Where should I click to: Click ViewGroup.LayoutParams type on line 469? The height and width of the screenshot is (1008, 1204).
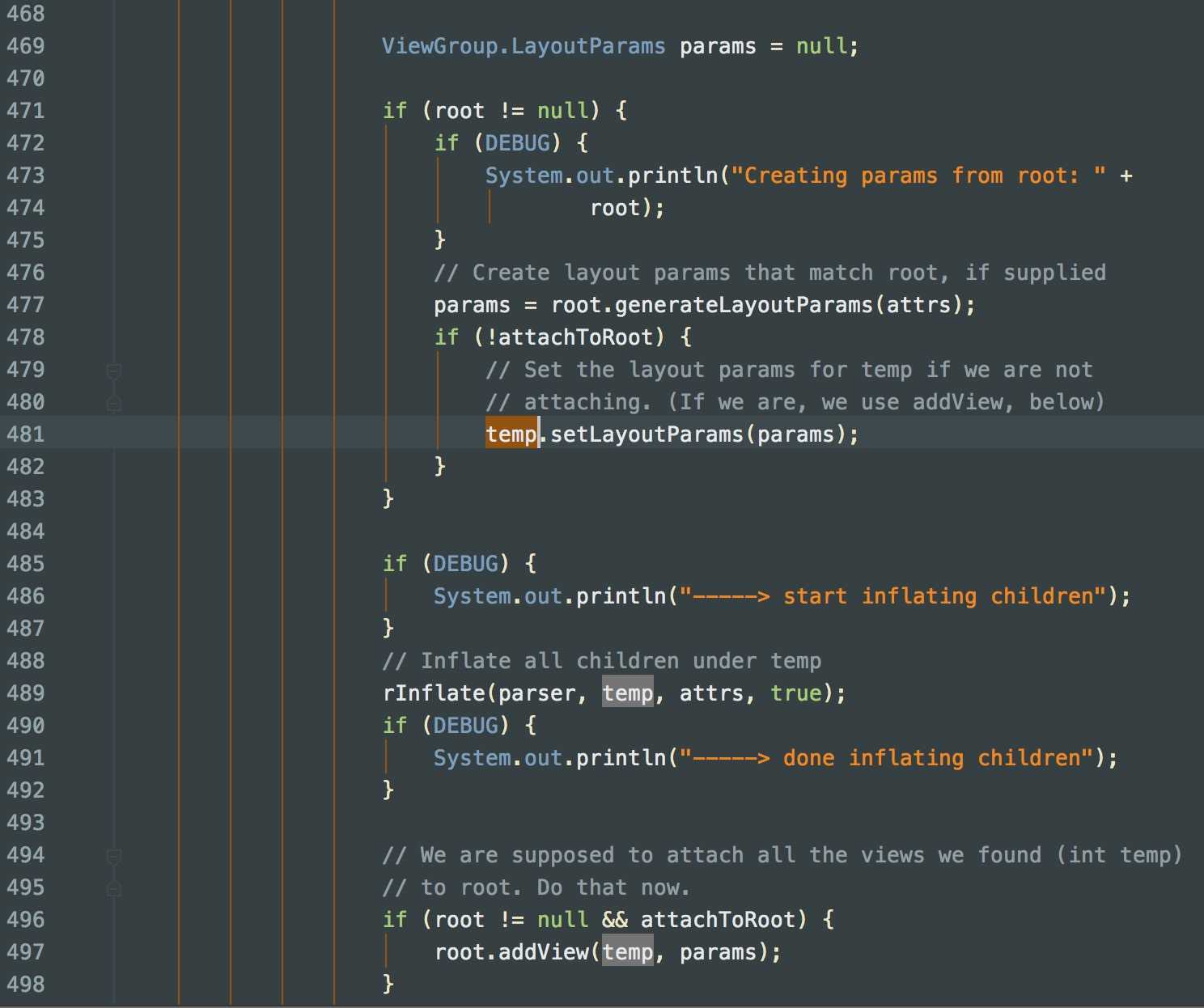tap(524, 46)
